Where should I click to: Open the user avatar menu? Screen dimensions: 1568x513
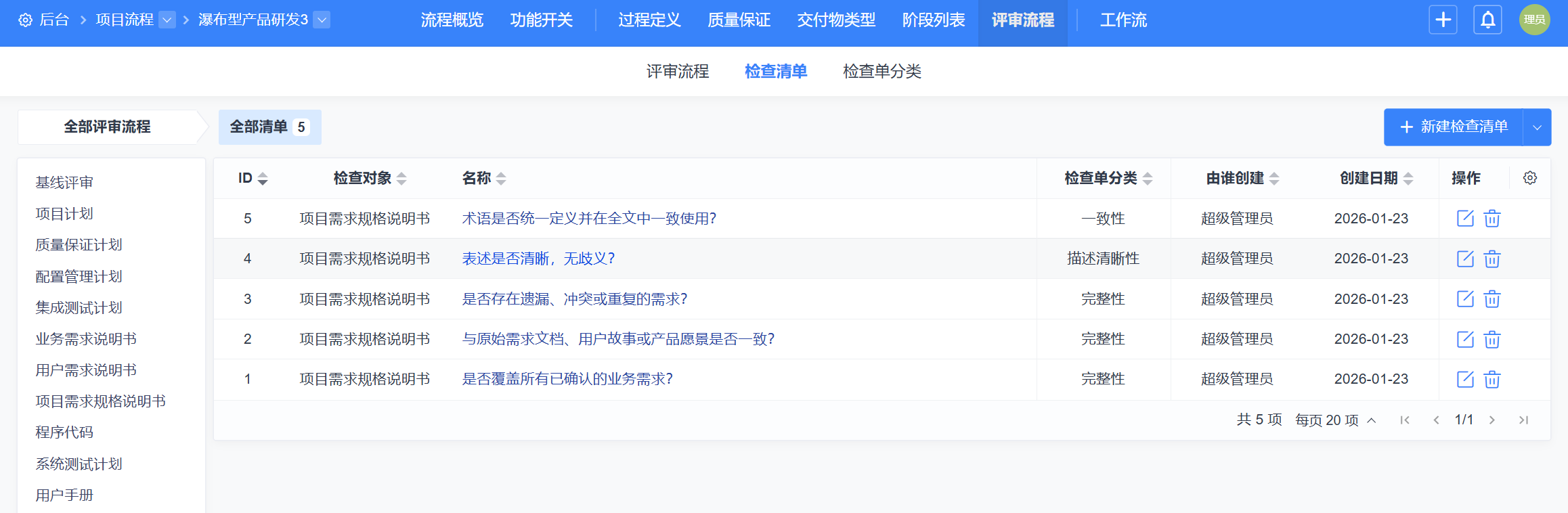click(x=1533, y=20)
